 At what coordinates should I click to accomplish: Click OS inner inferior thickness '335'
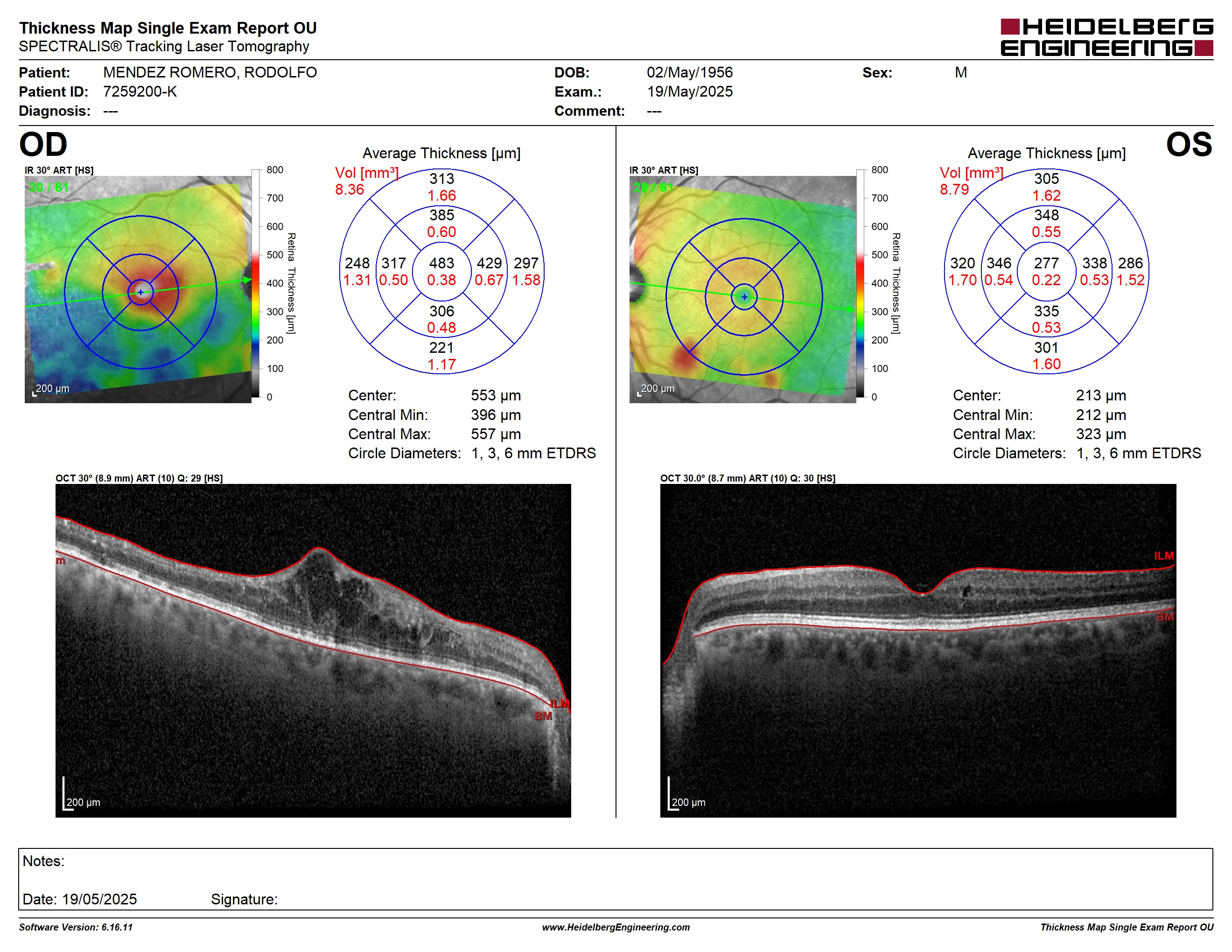(1046, 311)
